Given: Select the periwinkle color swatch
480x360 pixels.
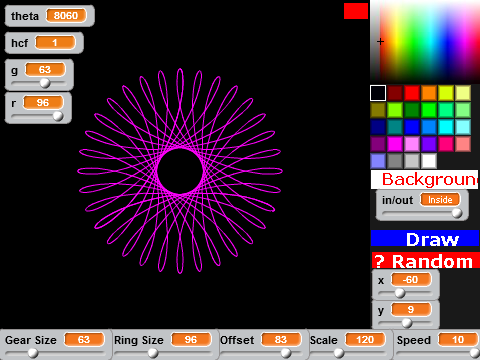Looking at the screenshot, I should click(378, 161).
